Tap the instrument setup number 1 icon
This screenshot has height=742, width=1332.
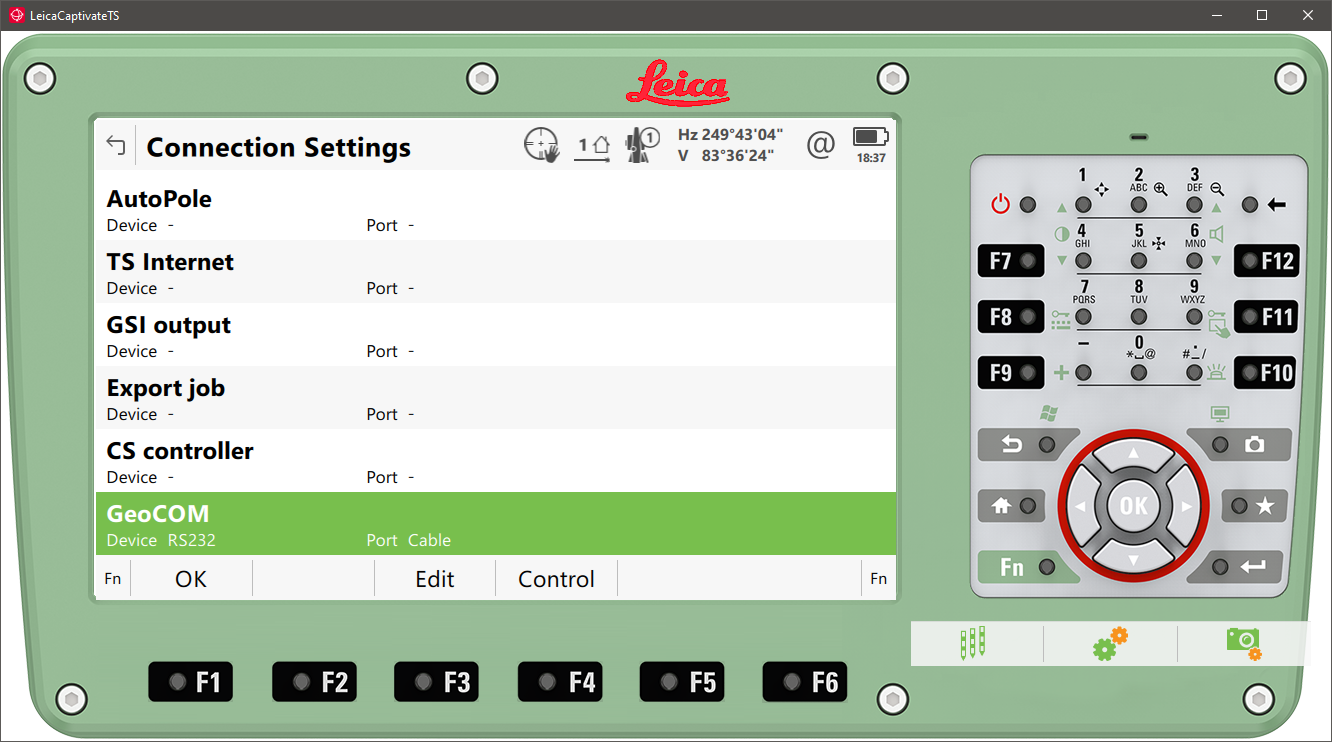pos(594,147)
